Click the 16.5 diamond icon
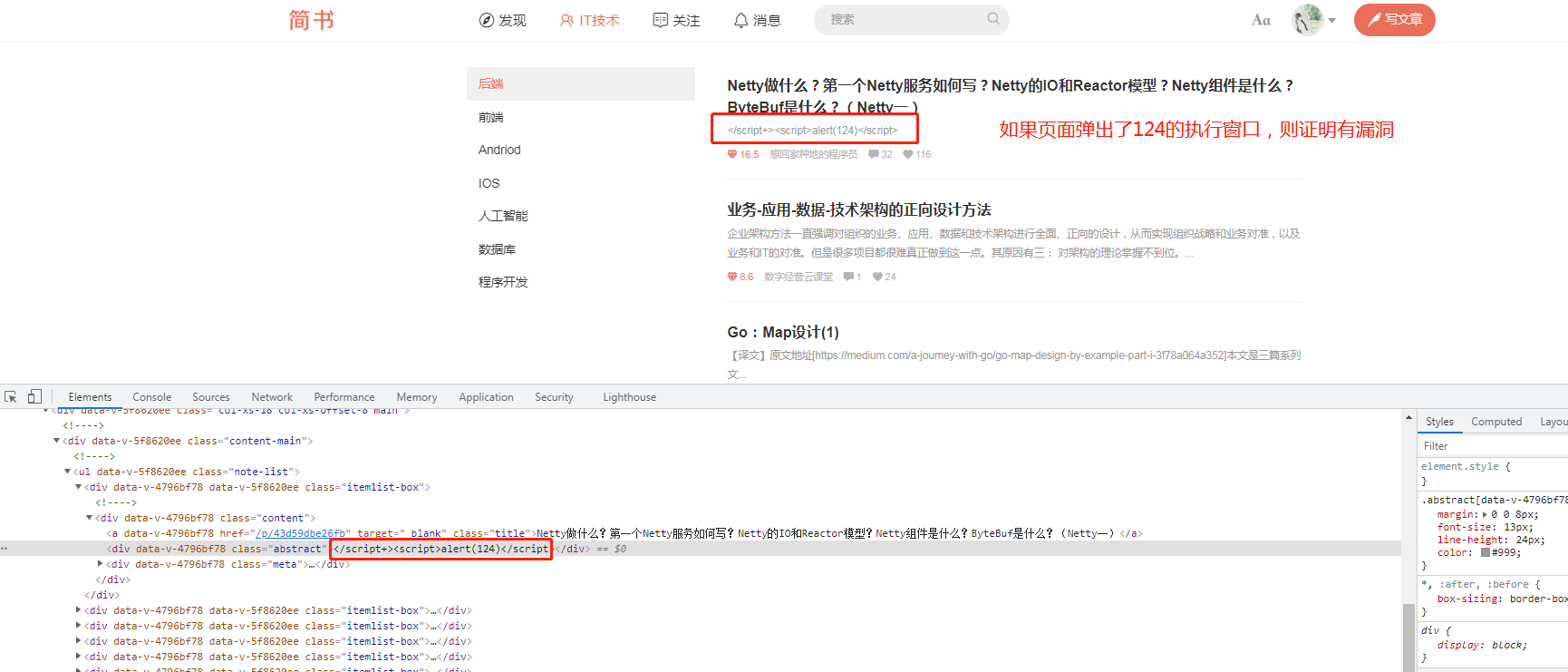This screenshot has width=1568, height=672. pos(732,154)
